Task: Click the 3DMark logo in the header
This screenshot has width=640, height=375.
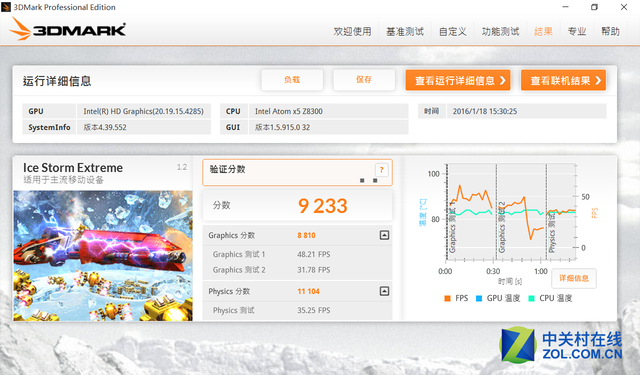Action: pos(67,29)
